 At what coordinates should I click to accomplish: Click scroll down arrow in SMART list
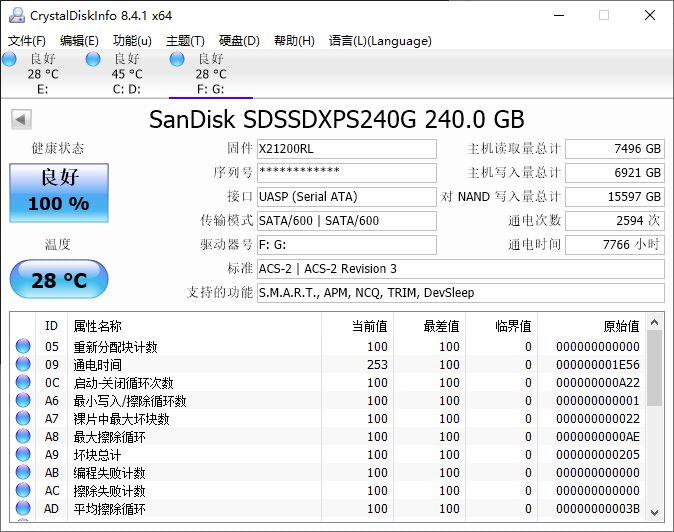655,512
